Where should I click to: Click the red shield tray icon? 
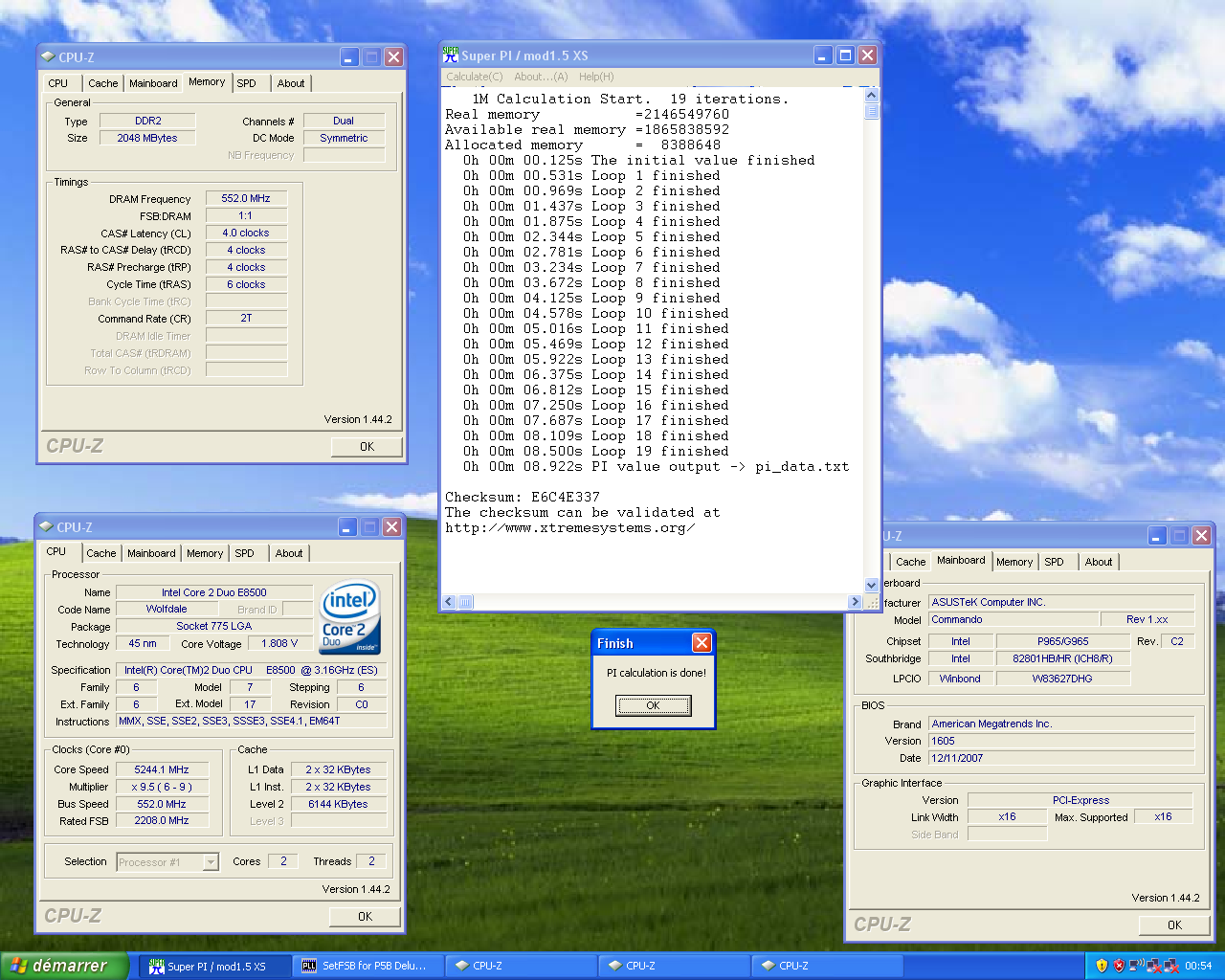1119,967
